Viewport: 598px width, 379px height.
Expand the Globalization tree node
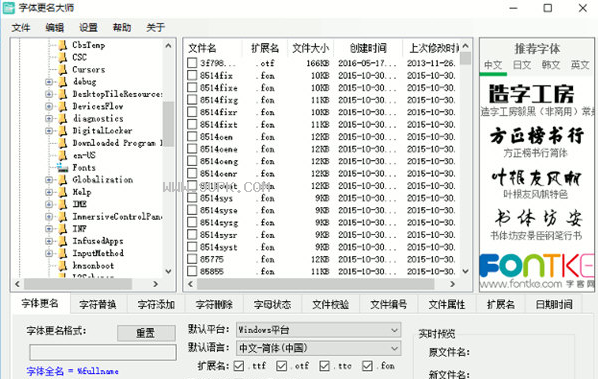49,180
